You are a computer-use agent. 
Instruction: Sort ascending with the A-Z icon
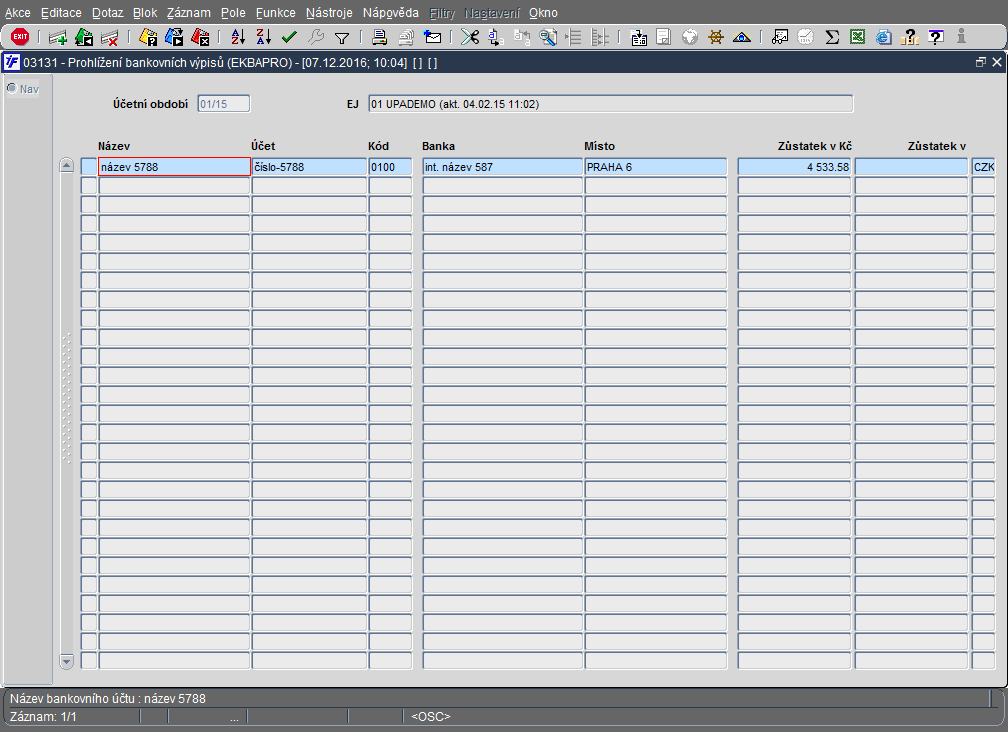point(238,37)
